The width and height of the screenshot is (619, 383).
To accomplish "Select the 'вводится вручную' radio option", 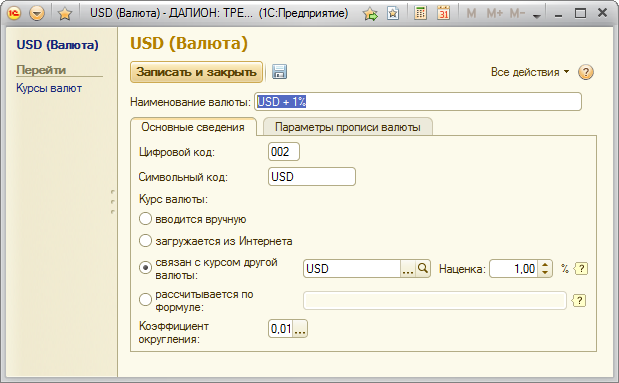I will click(145, 219).
